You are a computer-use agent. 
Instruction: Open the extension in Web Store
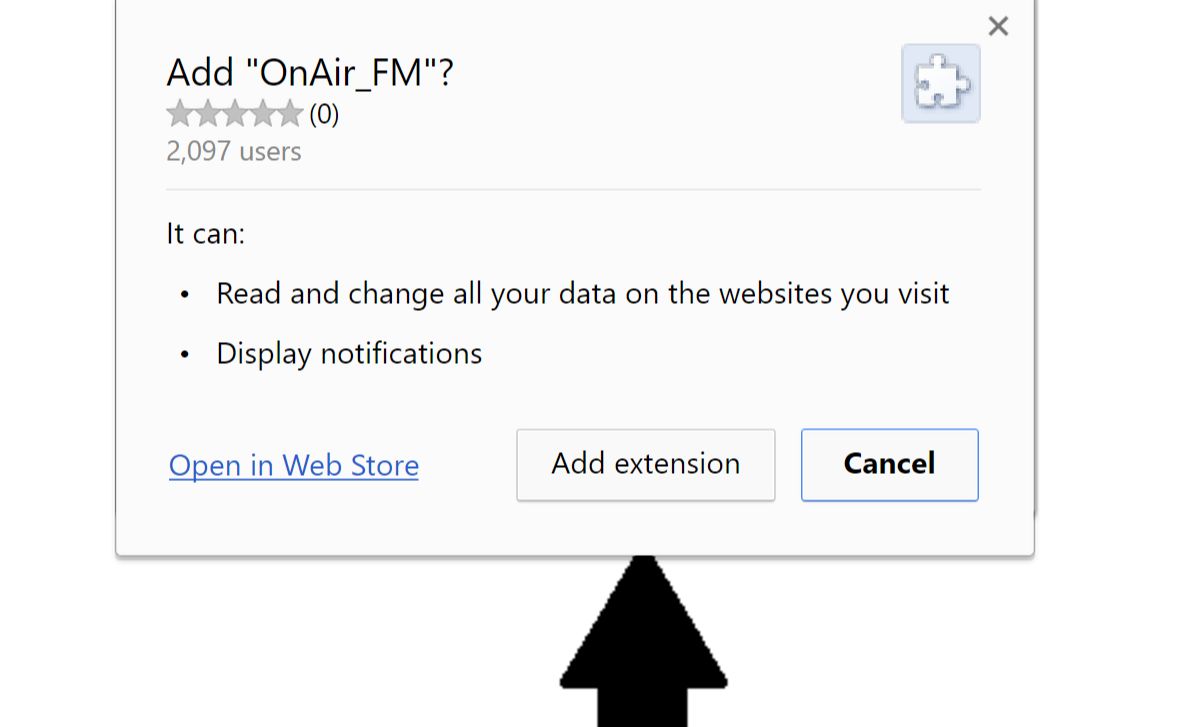tap(294, 466)
